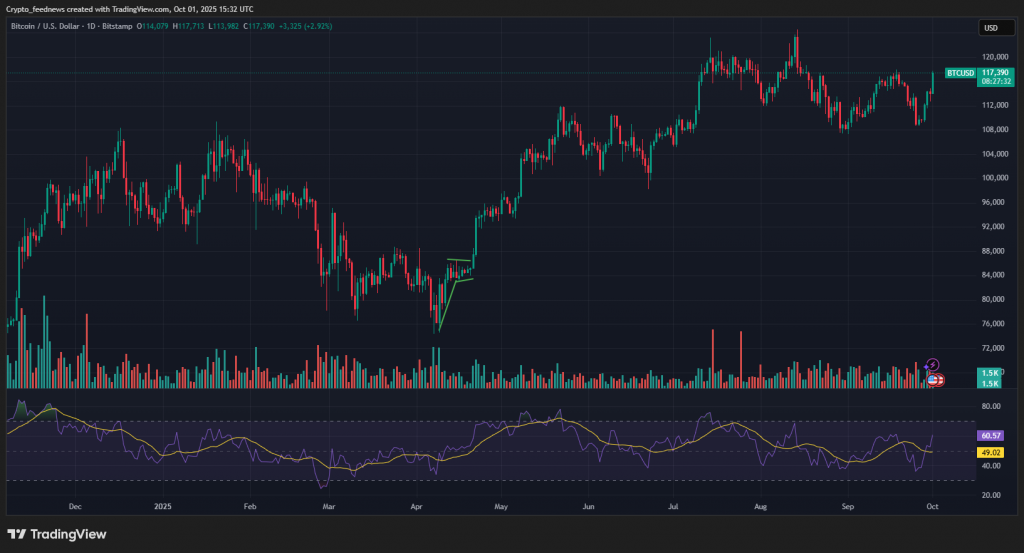The image size is (1024, 553).
Task: Click the purple RSI value label 60.57
Action: point(989,436)
